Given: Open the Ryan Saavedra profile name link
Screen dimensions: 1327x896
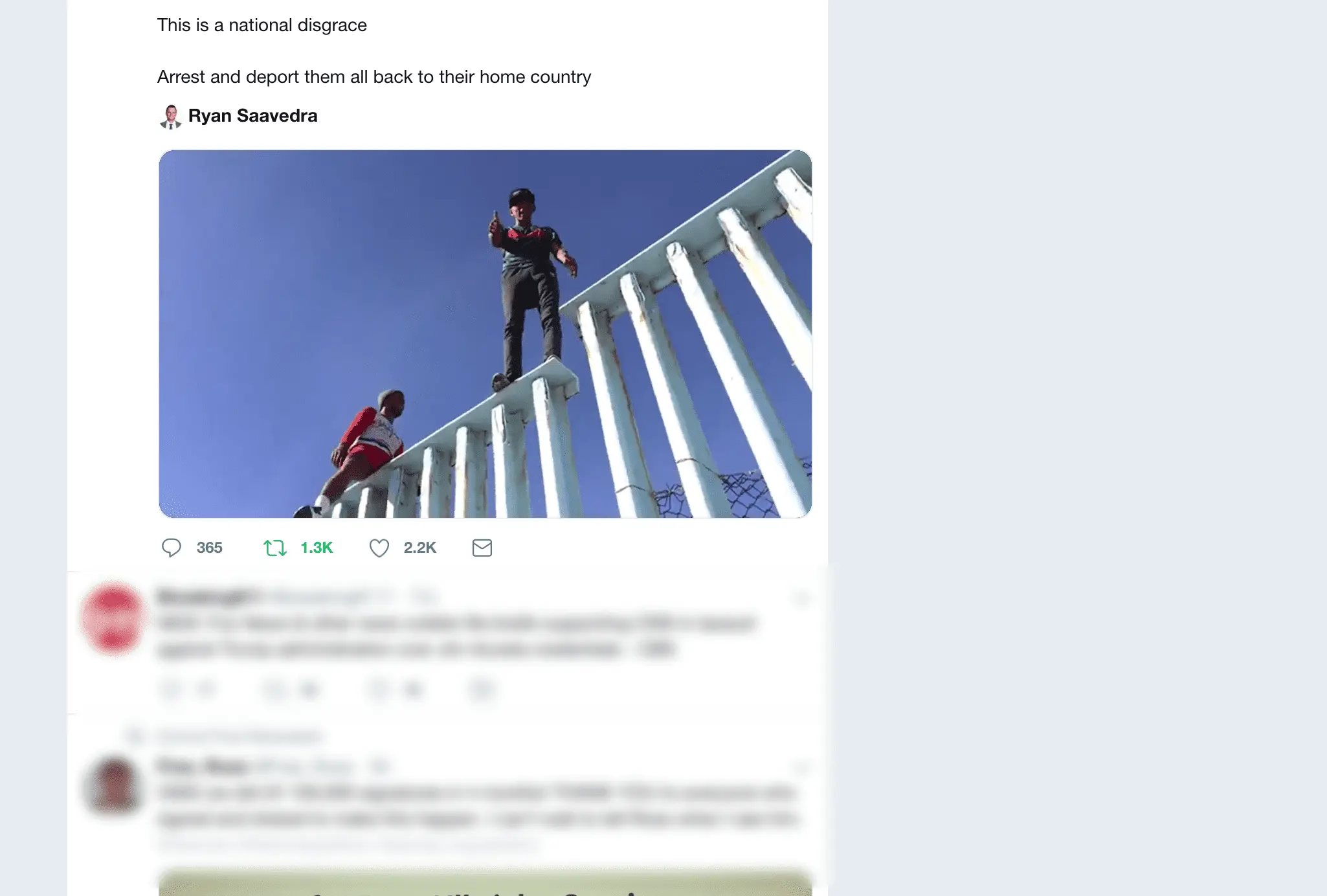Looking at the screenshot, I should [x=253, y=116].
